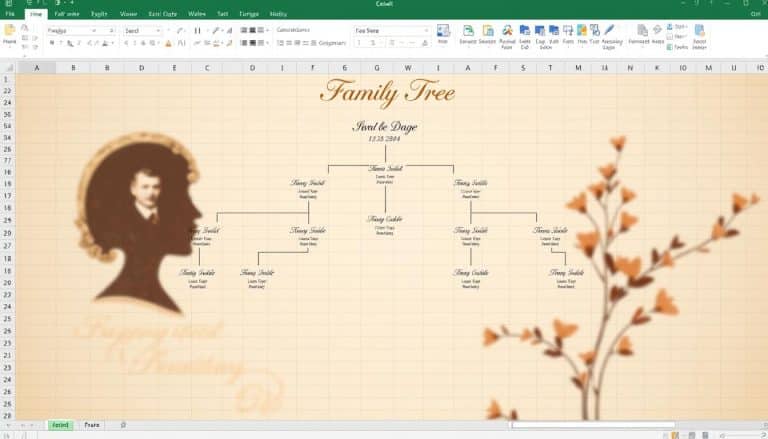Click the 'Tizit' ribbon icon

coord(595,31)
